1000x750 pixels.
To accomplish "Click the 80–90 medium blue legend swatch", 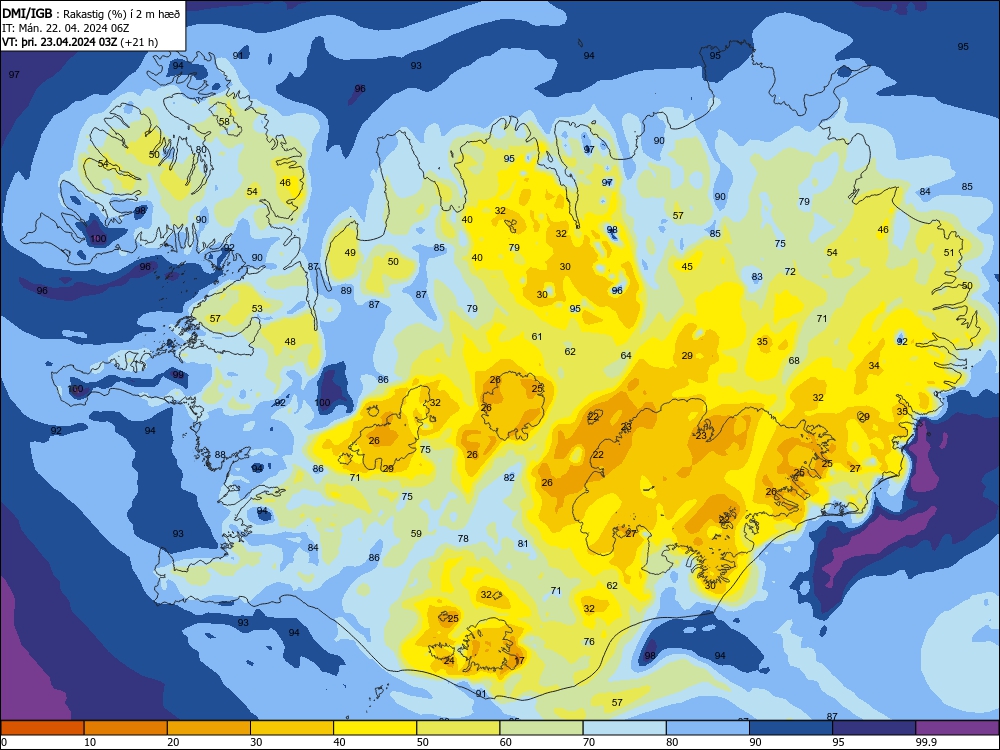I will 708,728.
